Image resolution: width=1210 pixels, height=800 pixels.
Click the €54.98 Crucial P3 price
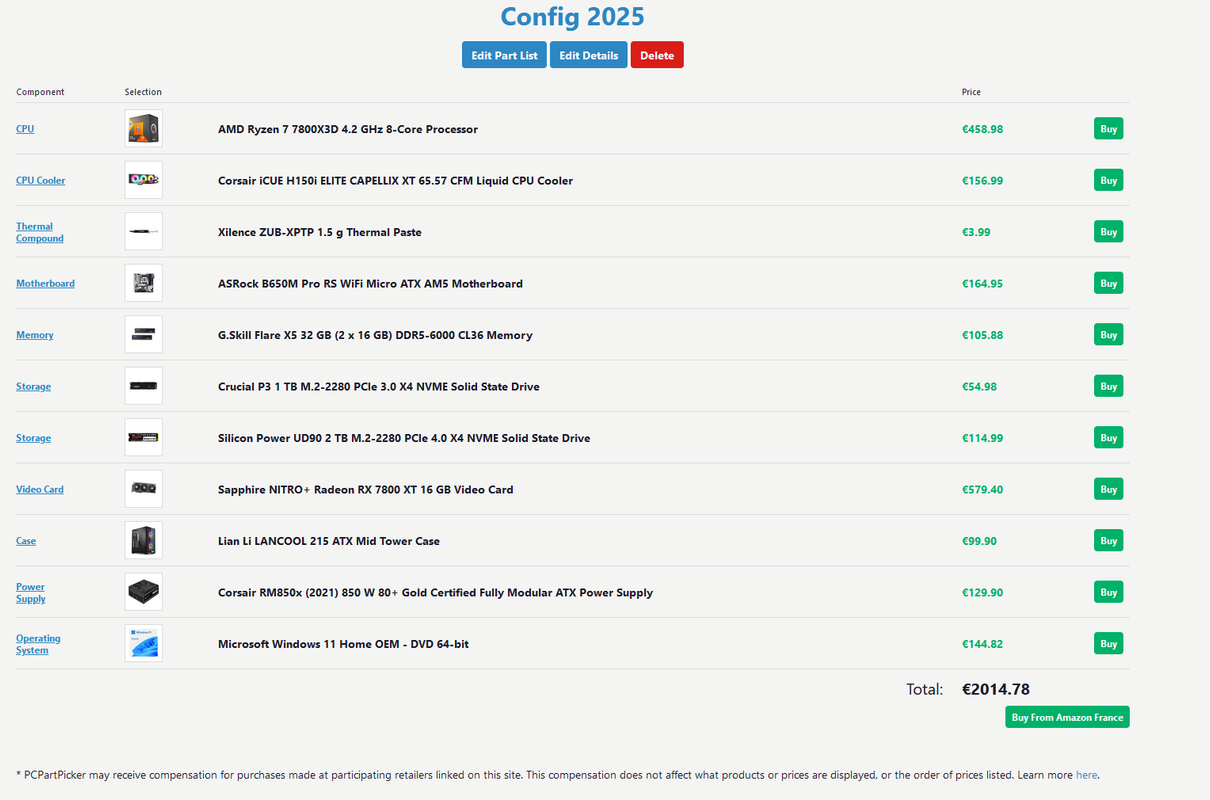[980, 387]
